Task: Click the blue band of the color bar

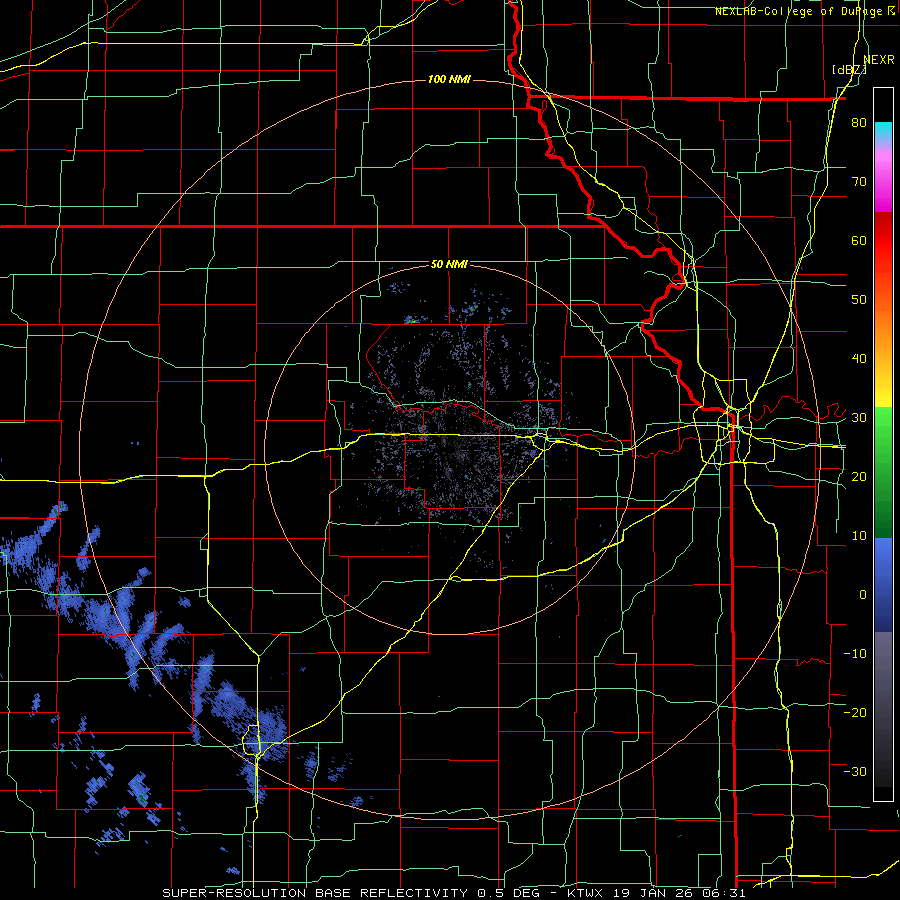Action: (x=883, y=583)
